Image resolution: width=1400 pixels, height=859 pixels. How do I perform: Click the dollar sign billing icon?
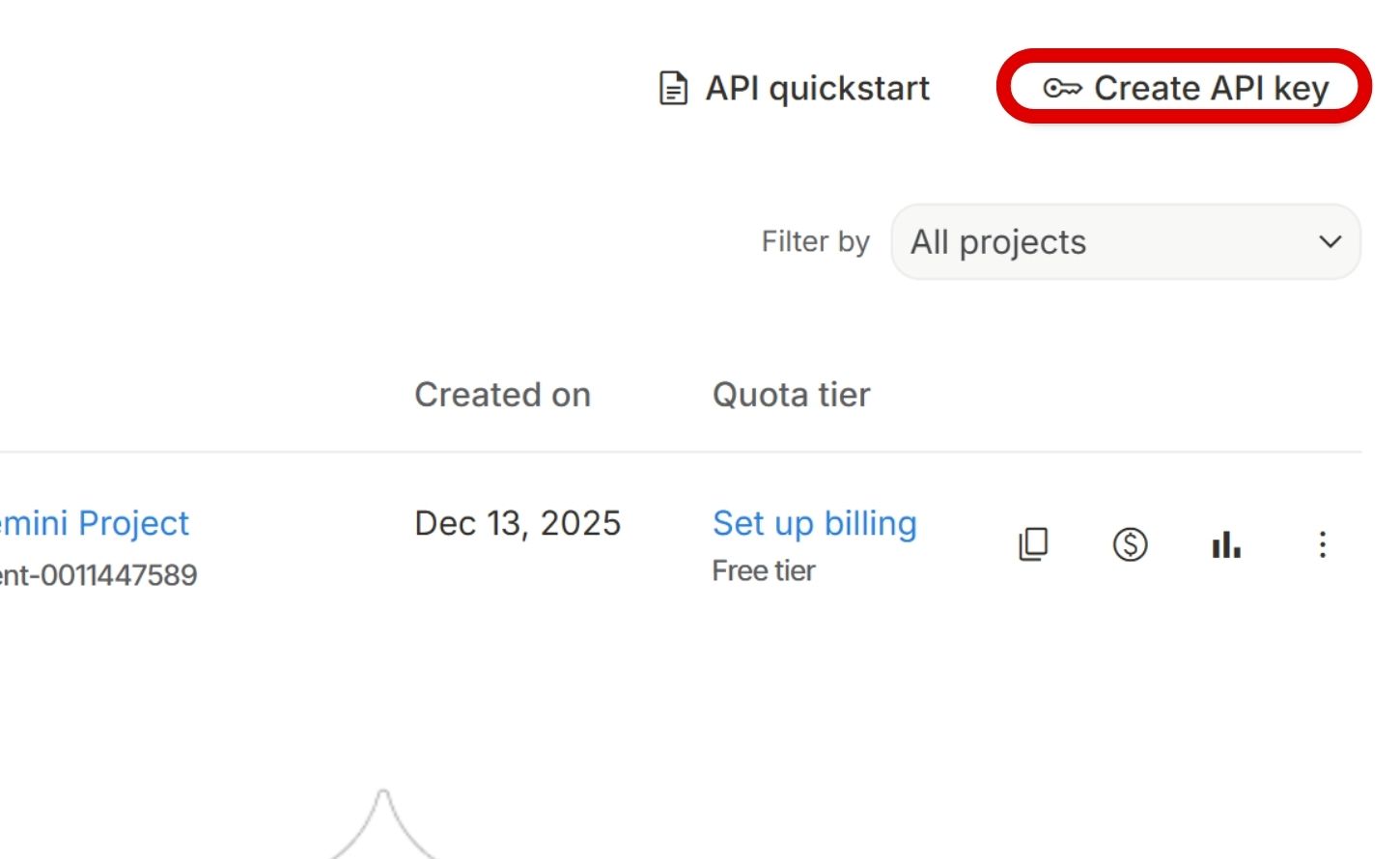(1130, 544)
